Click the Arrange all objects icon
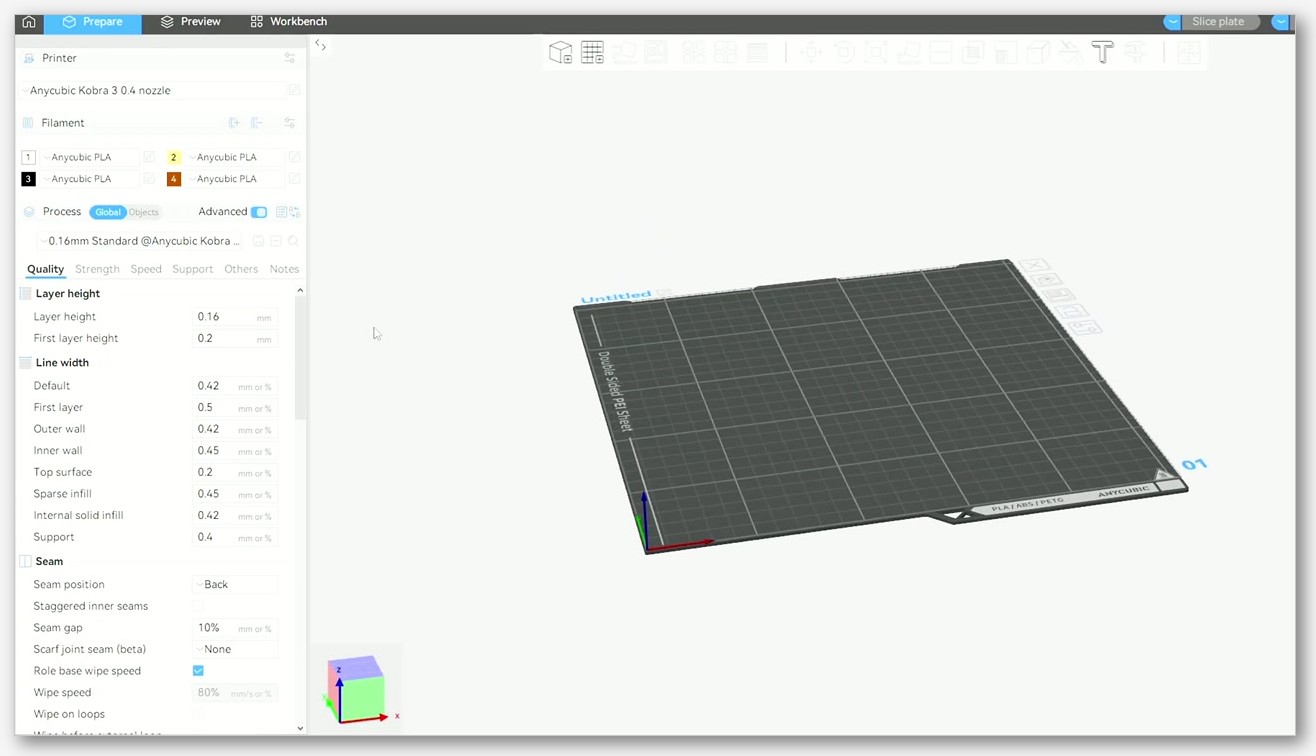The height and width of the screenshot is (756, 1316). point(655,52)
